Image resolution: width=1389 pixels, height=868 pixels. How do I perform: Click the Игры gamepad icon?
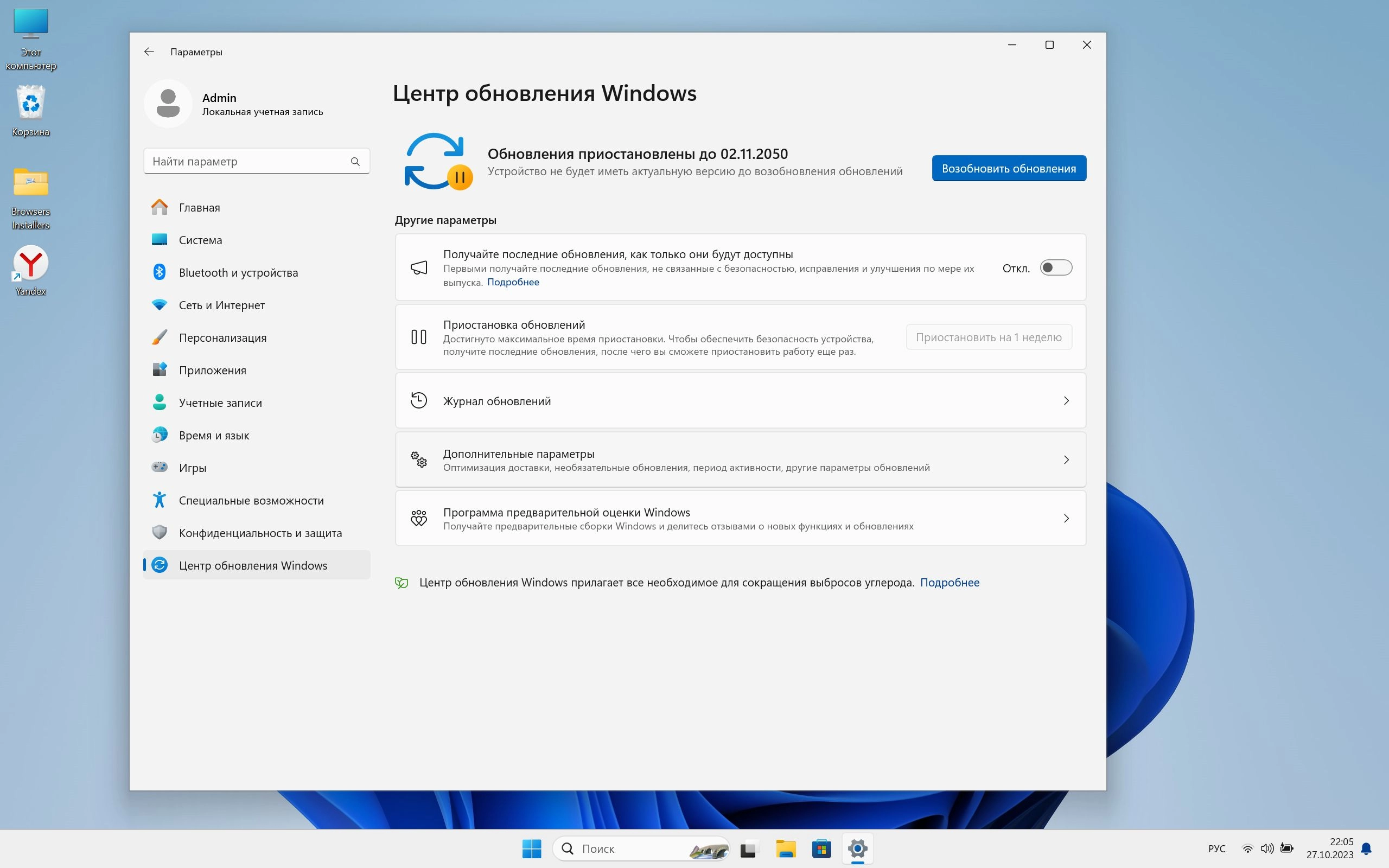click(160, 467)
